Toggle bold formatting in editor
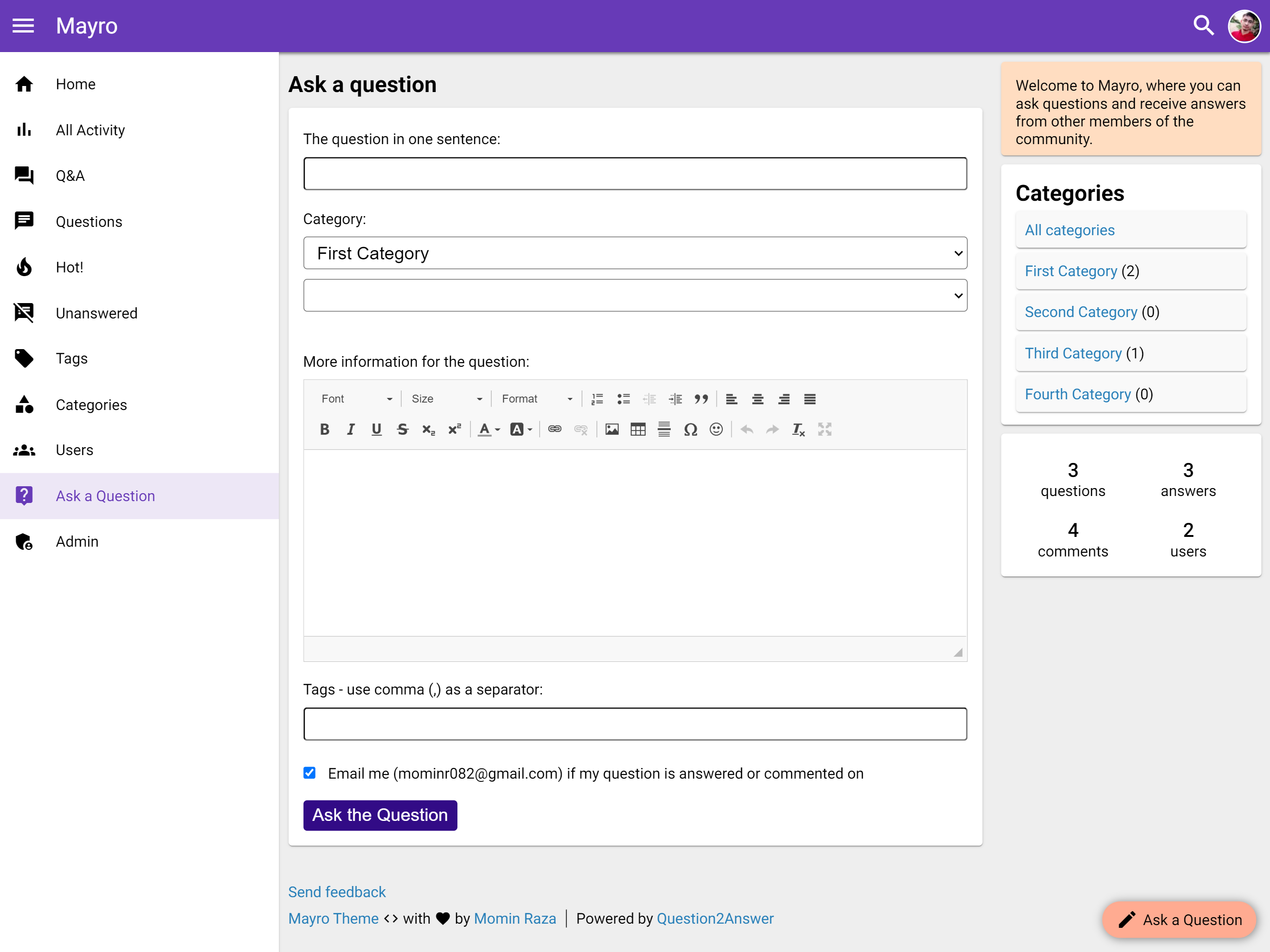1270x952 pixels. pyautogui.click(x=324, y=430)
